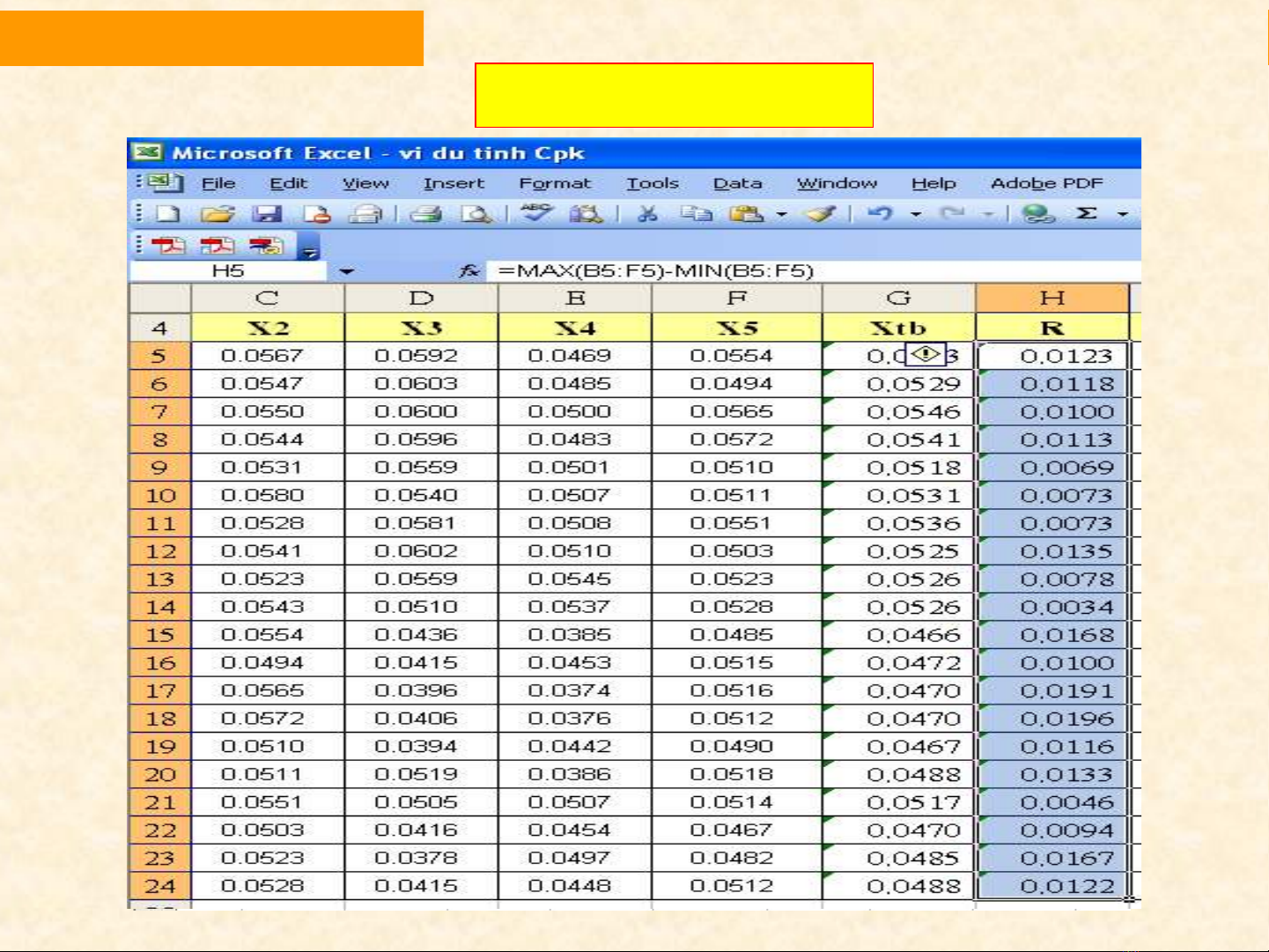Activate the Format Painter brush icon
The height and width of the screenshot is (952, 1269).
point(821,214)
